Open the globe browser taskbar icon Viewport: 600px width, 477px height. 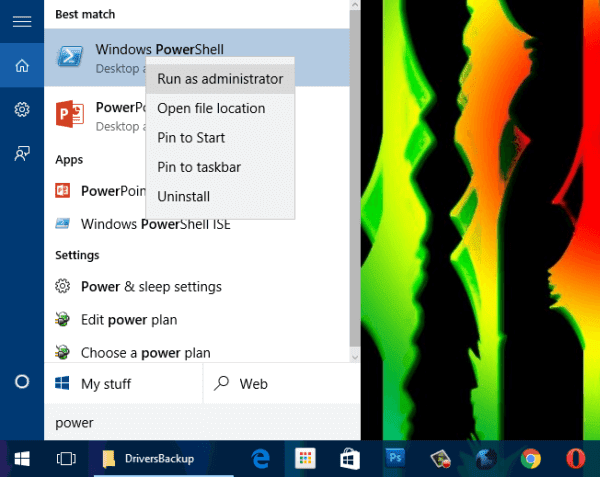point(486,458)
